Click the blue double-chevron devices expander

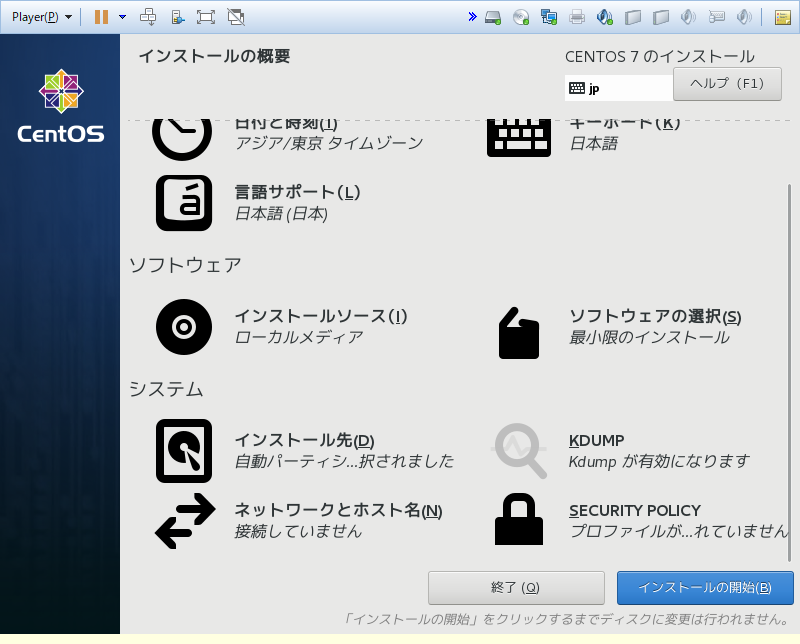[472, 17]
